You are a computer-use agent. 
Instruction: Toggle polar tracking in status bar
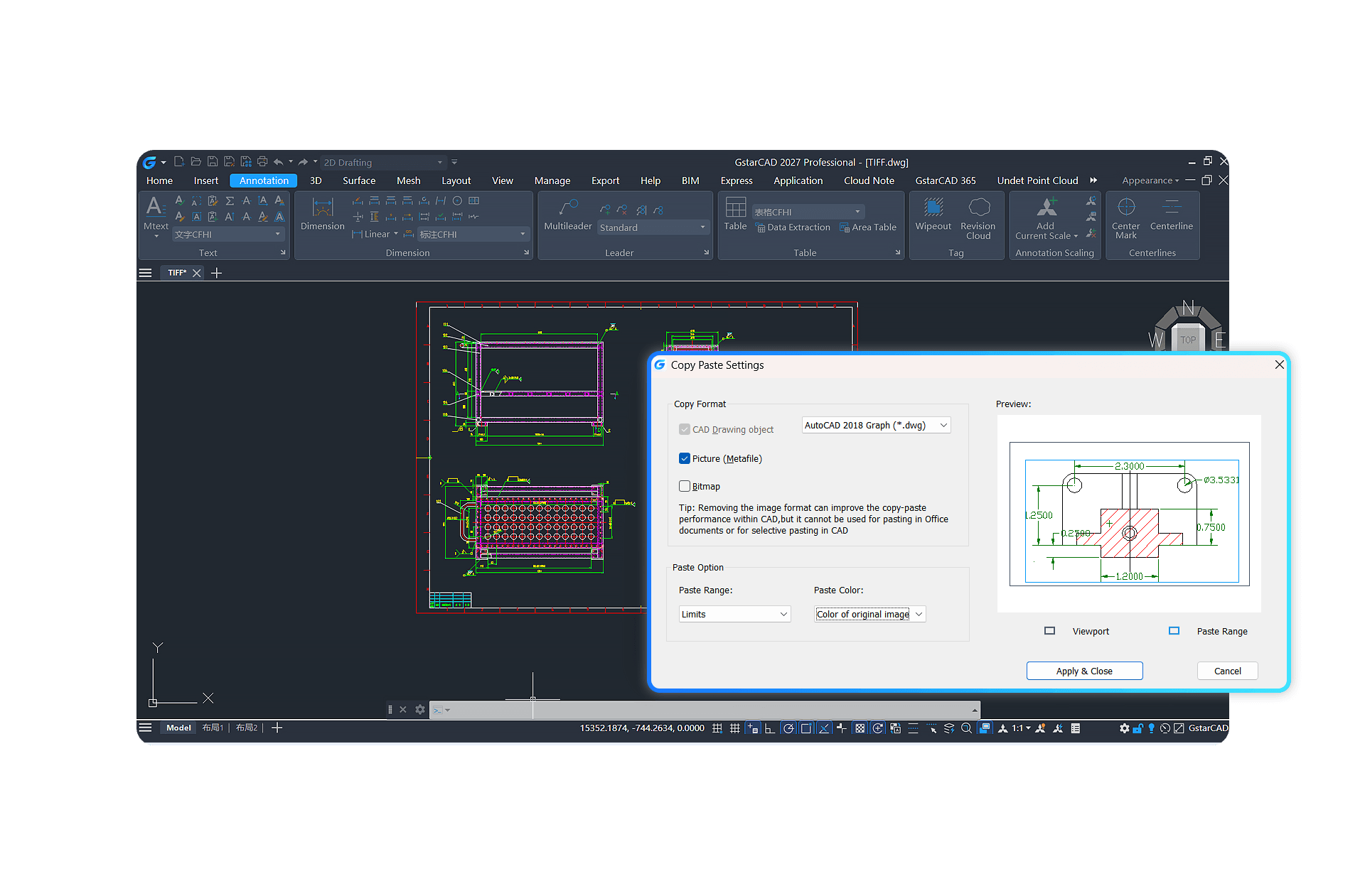(x=788, y=728)
